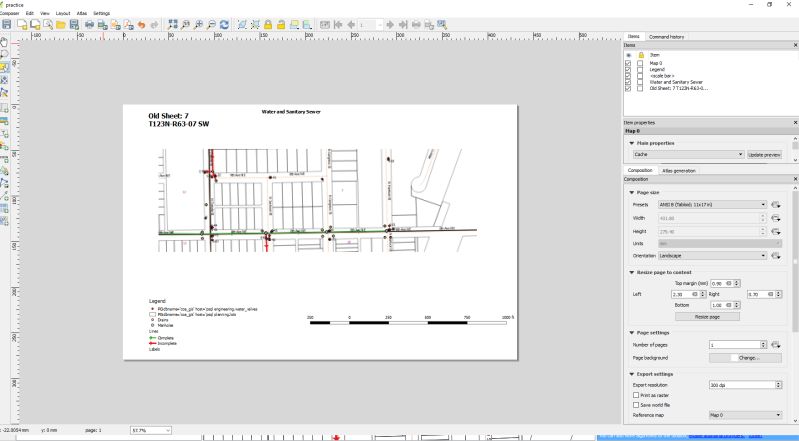The image size is (799, 441).
Task: Switch to Atlas generation tab
Action: point(679,171)
